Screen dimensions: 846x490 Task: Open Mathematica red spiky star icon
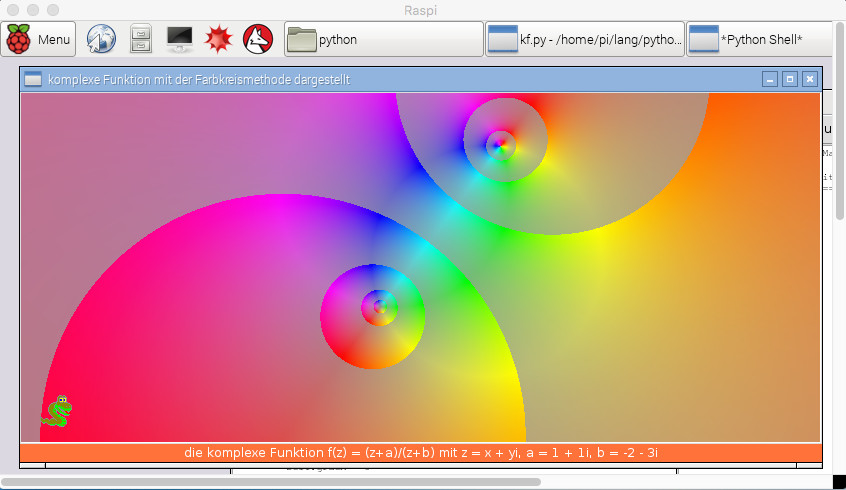tap(218, 40)
